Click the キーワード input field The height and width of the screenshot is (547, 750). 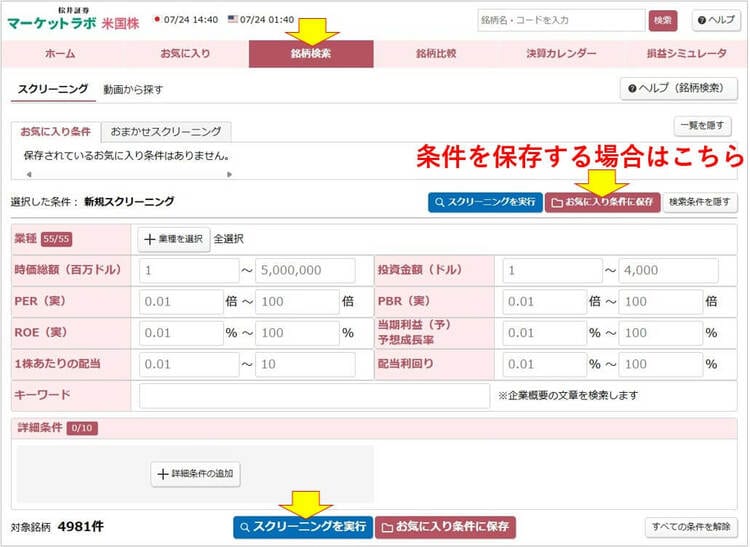tap(315, 395)
